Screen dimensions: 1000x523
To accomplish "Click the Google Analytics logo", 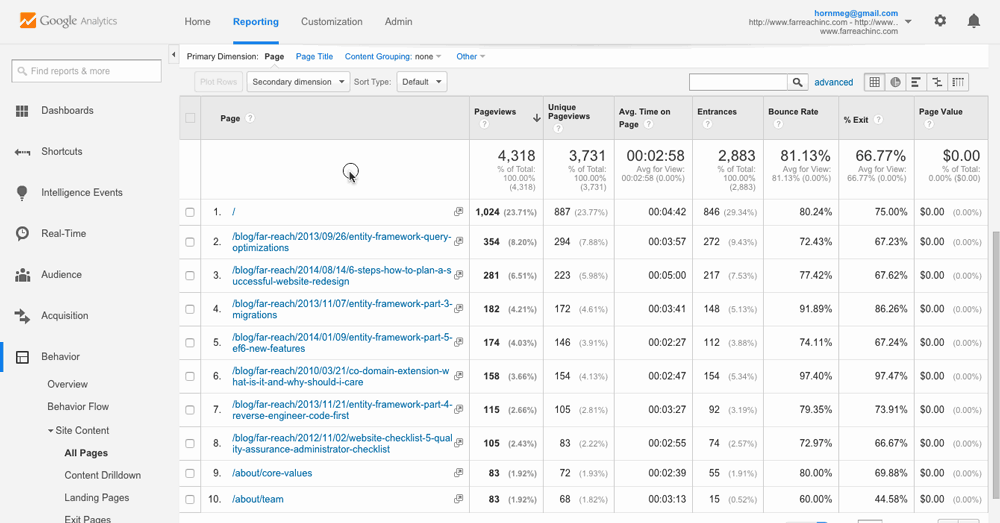I will [68, 20].
